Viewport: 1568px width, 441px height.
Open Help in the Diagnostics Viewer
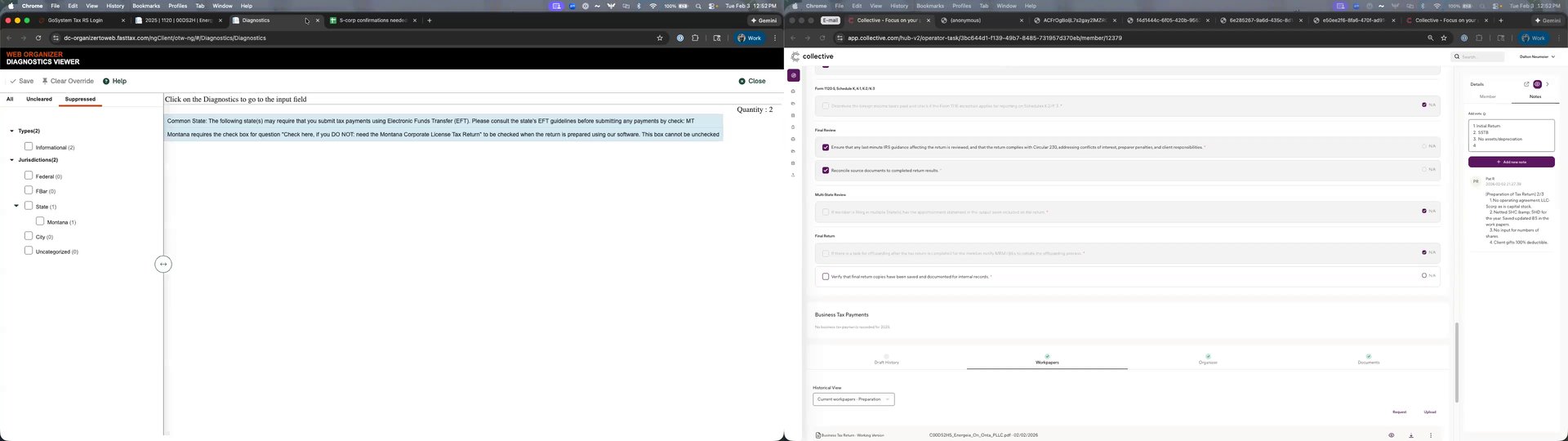pyautogui.click(x=114, y=81)
